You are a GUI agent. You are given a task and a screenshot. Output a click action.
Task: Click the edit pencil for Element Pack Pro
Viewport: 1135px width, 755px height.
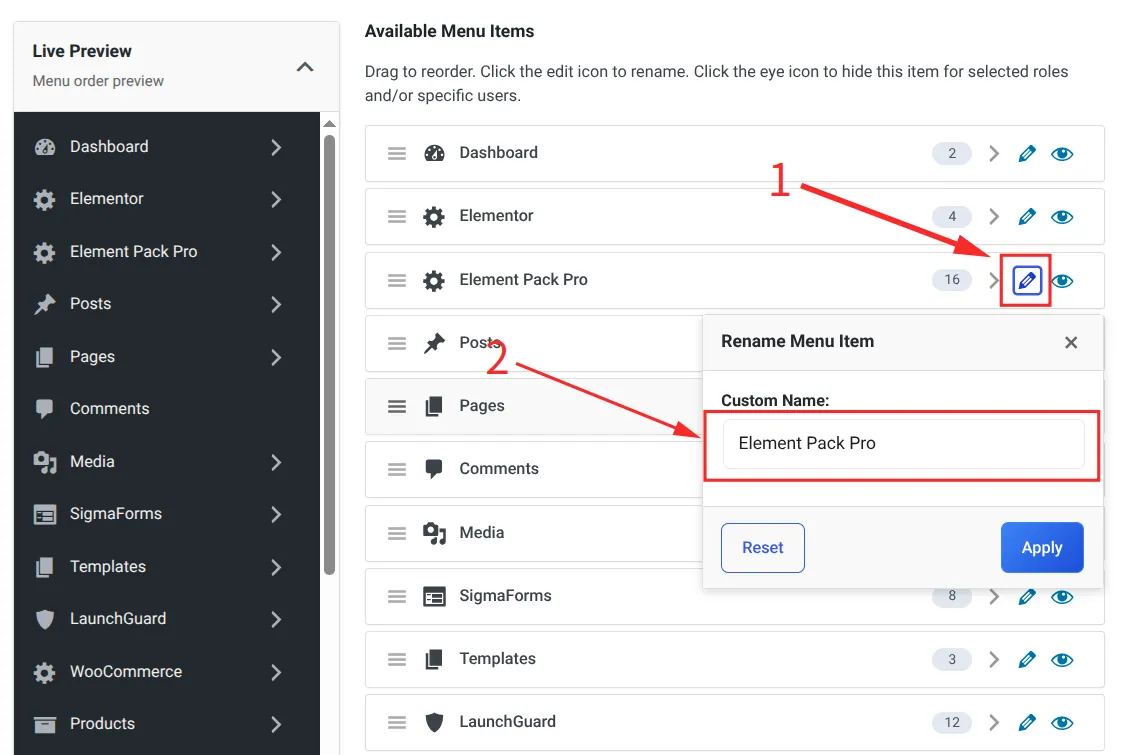click(1026, 280)
